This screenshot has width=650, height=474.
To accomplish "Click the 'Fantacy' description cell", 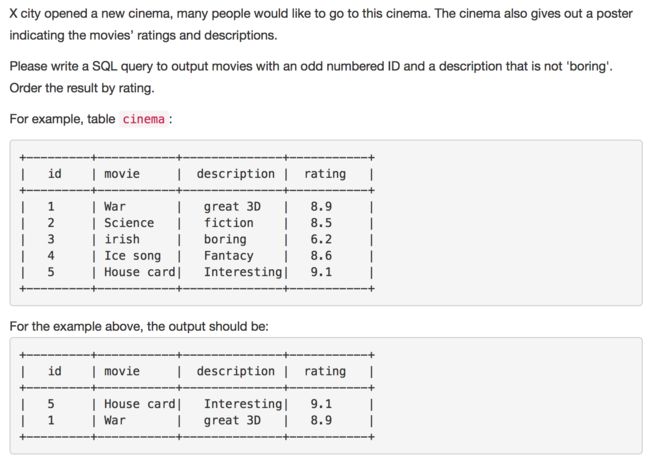I will click(x=228, y=256).
